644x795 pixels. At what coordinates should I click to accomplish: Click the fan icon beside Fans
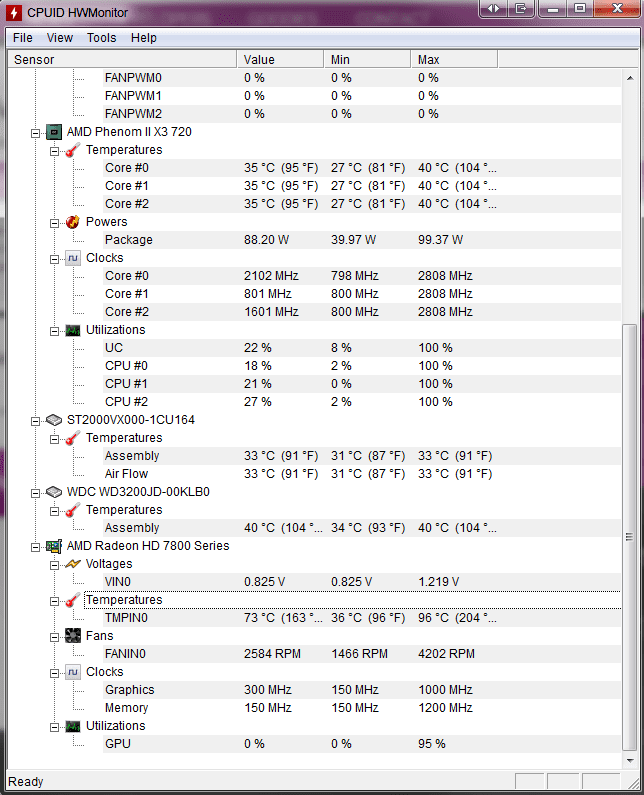point(73,636)
